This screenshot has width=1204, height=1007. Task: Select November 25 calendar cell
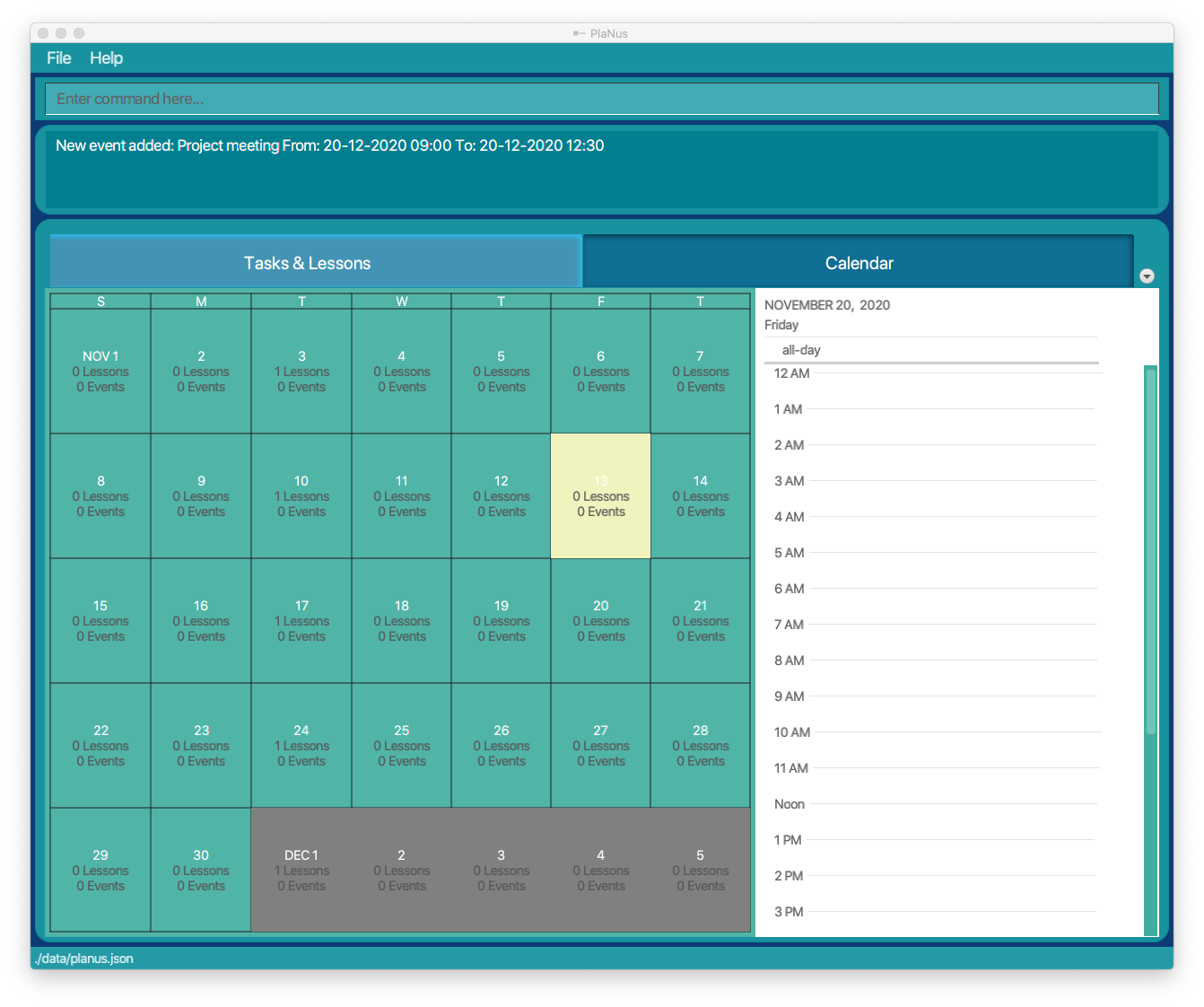[401, 746]
